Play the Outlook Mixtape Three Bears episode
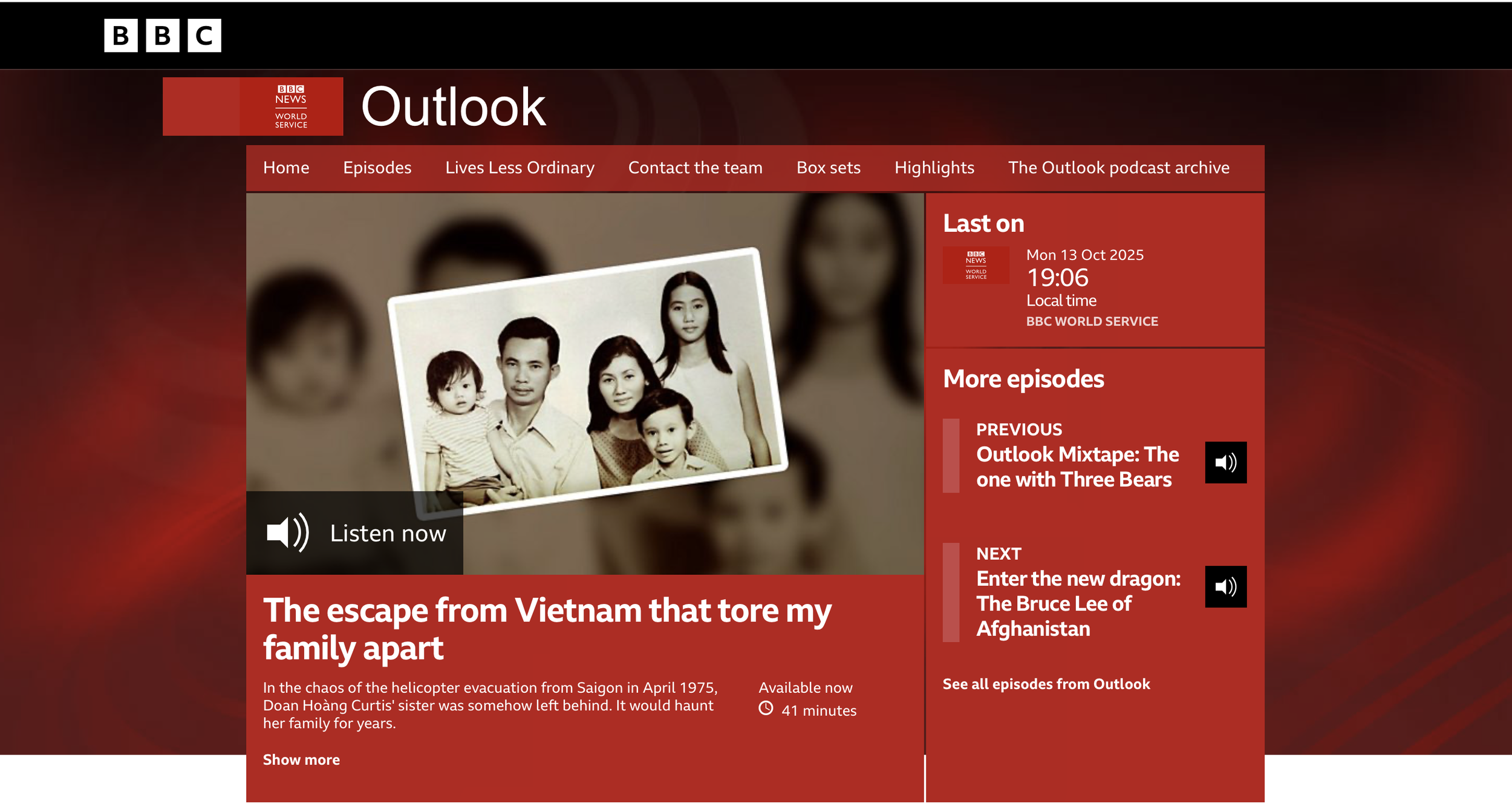Screen dimensions: 1512x806 1225,462
